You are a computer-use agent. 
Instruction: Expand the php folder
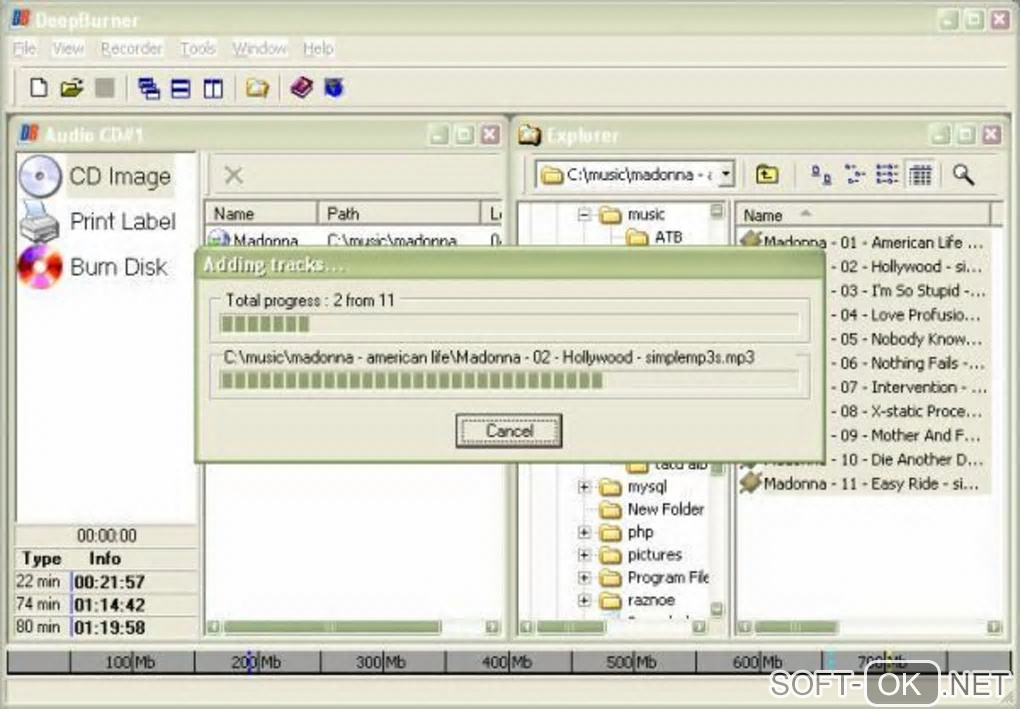584,532
